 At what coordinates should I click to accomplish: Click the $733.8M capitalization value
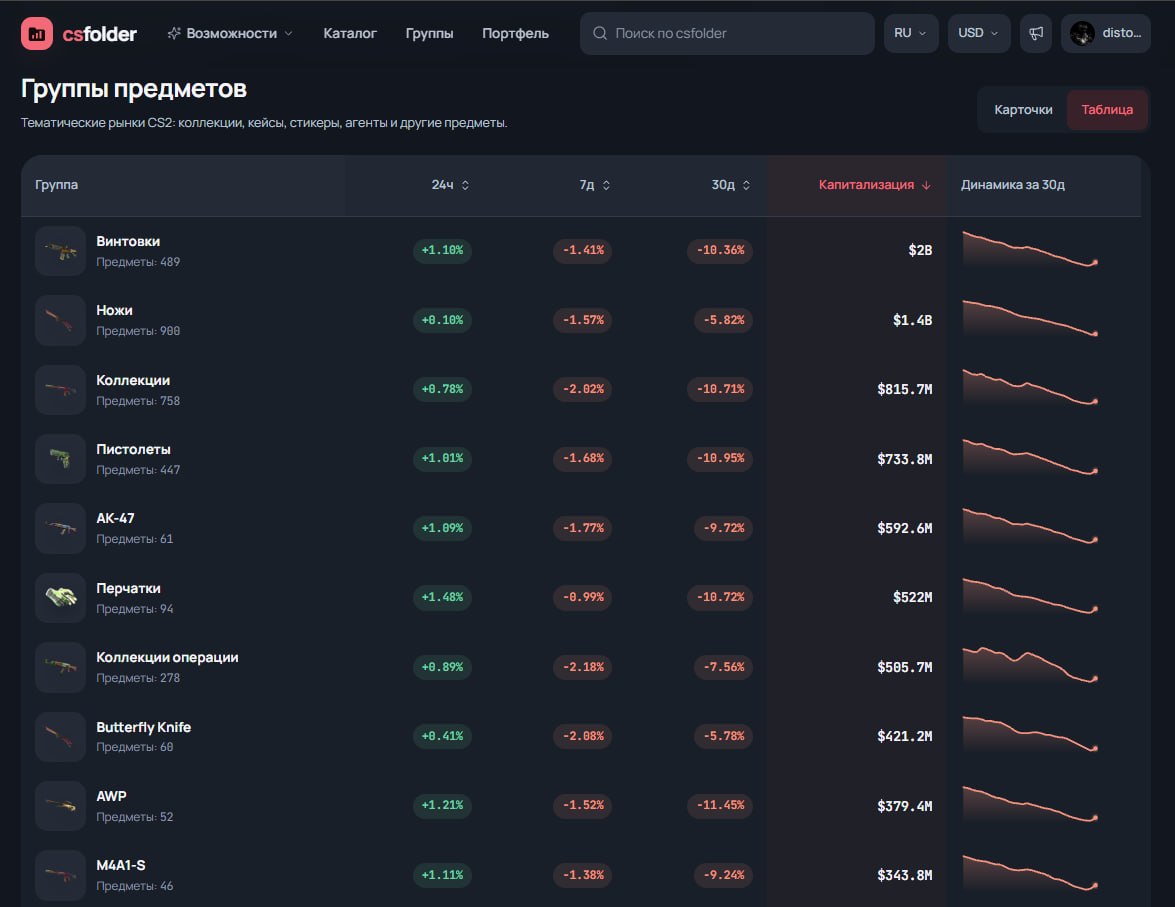tap(904, 459)
